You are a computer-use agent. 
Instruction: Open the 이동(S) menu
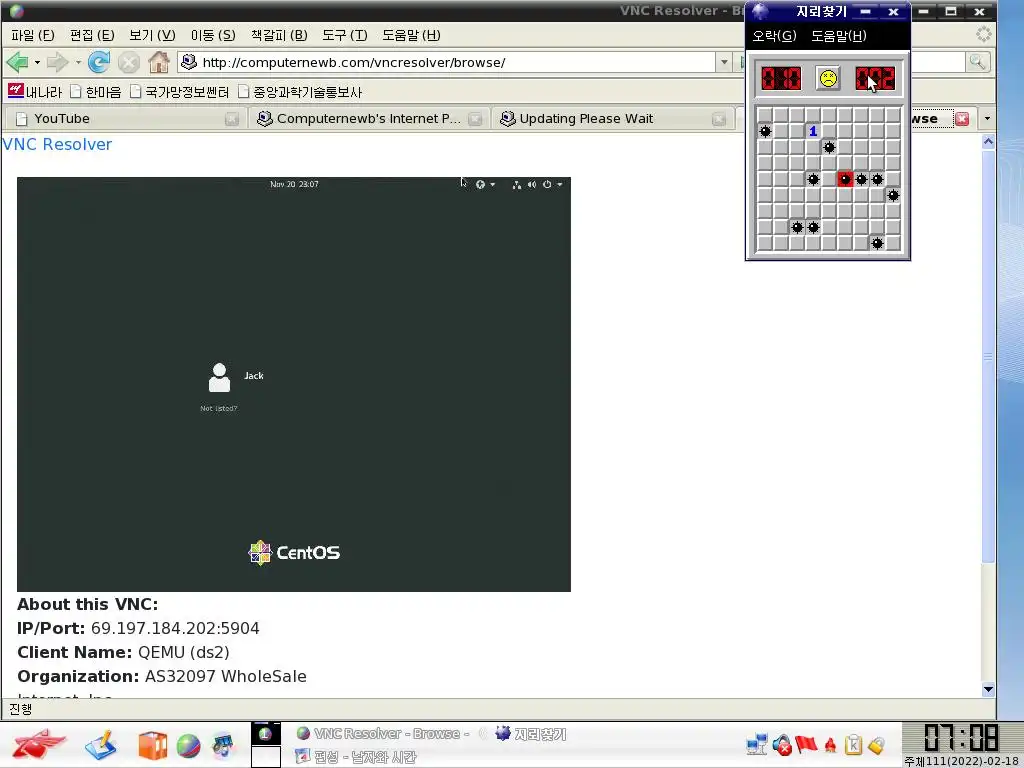[213, 35]
